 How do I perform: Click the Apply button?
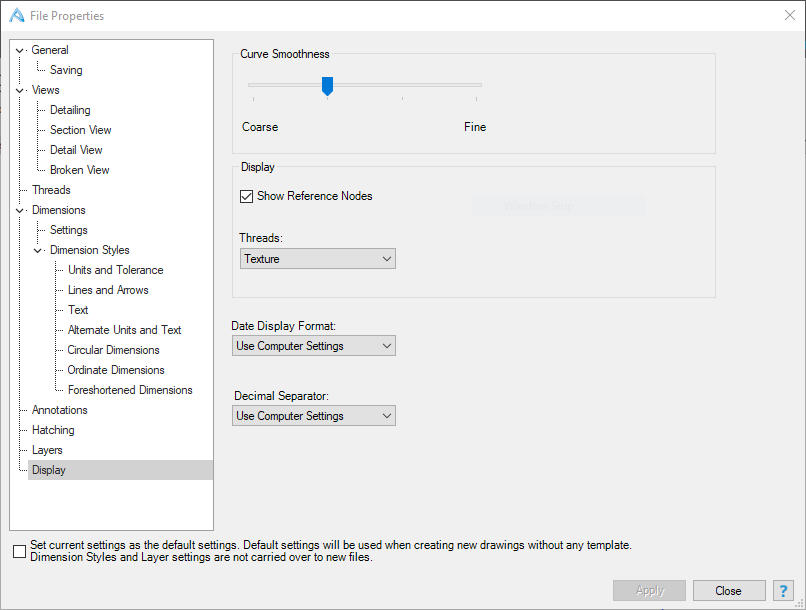click(x=649, y=591)
